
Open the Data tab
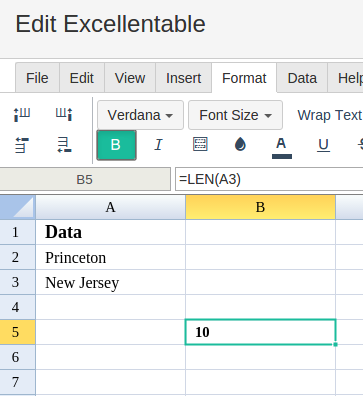tap(302, 78)
